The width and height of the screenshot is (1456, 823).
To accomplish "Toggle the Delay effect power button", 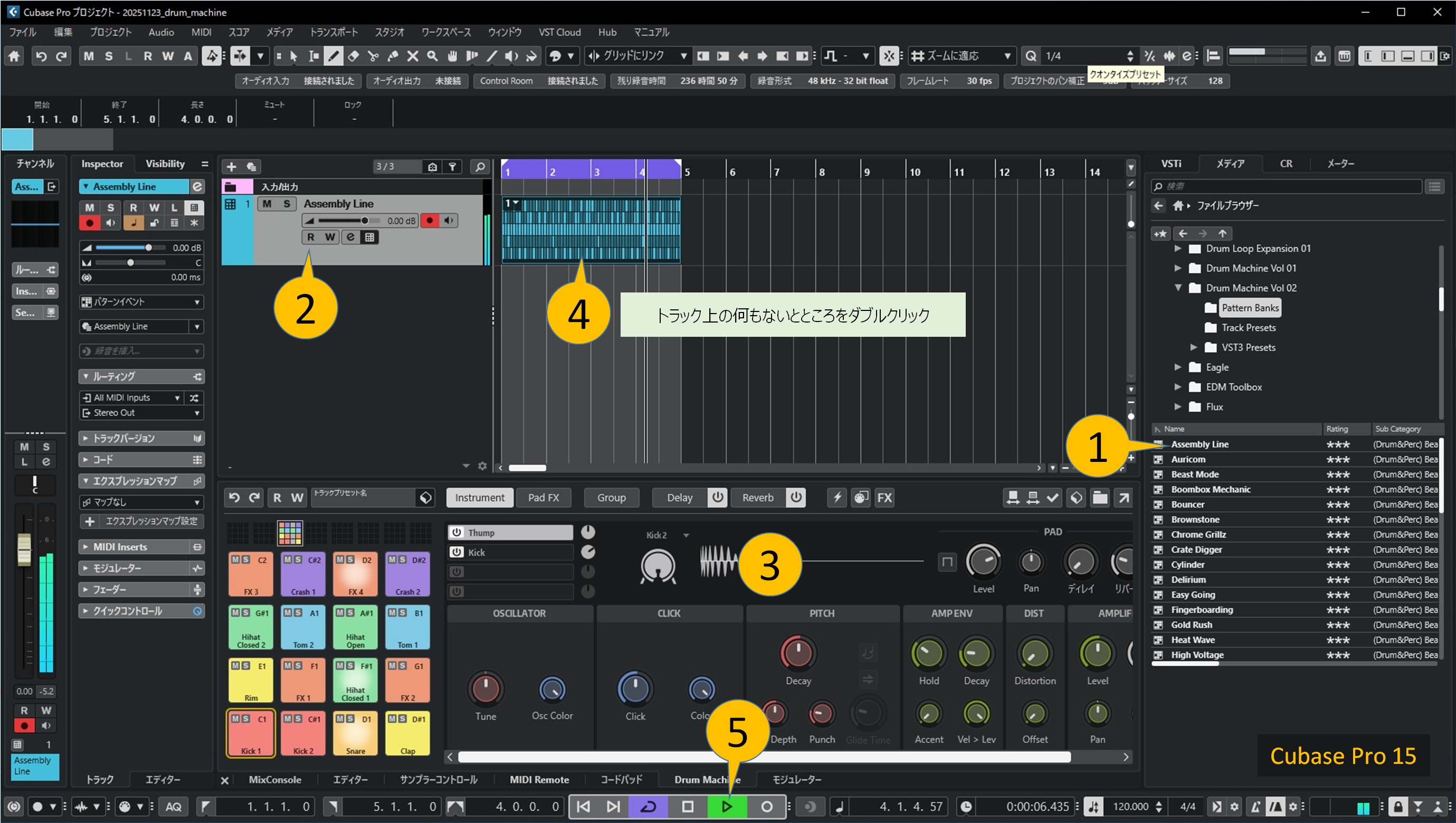I will coord(717,497).
